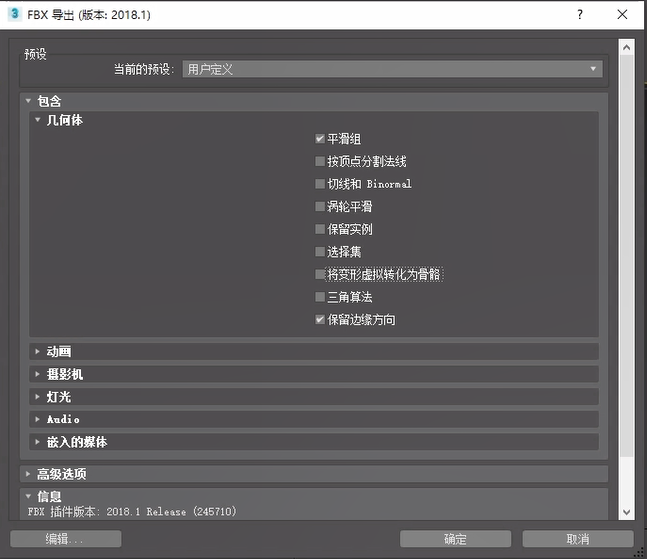Click the 编辑... button

pos(65,539)
